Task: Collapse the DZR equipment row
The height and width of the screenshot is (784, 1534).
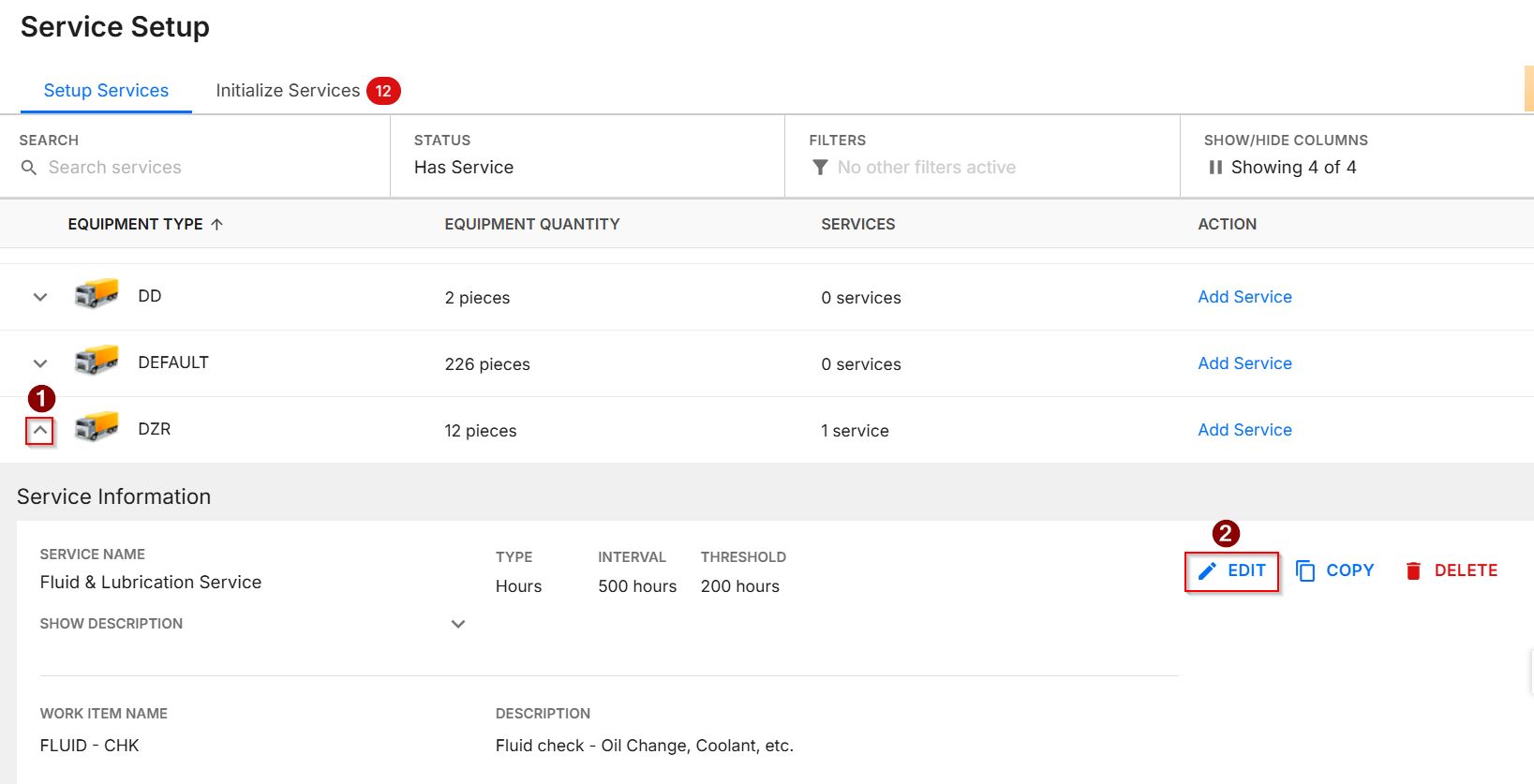Action: point(40,431)
